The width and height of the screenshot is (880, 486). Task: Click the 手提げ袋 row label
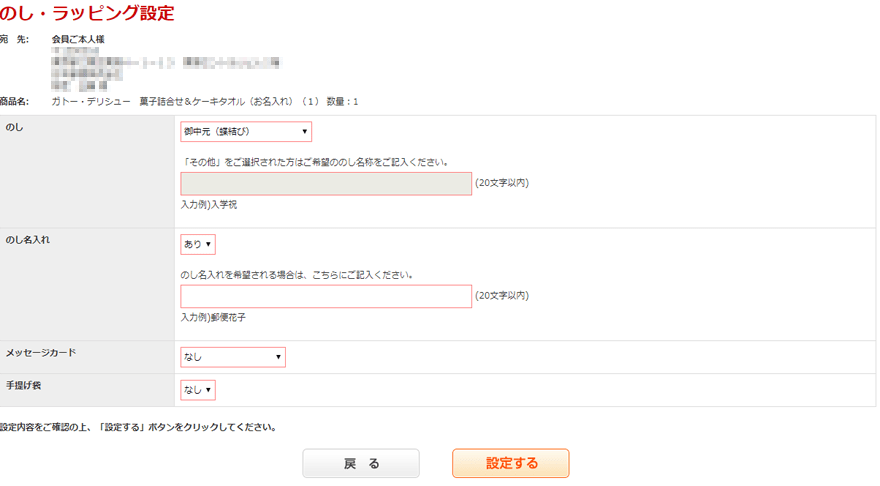25,385
